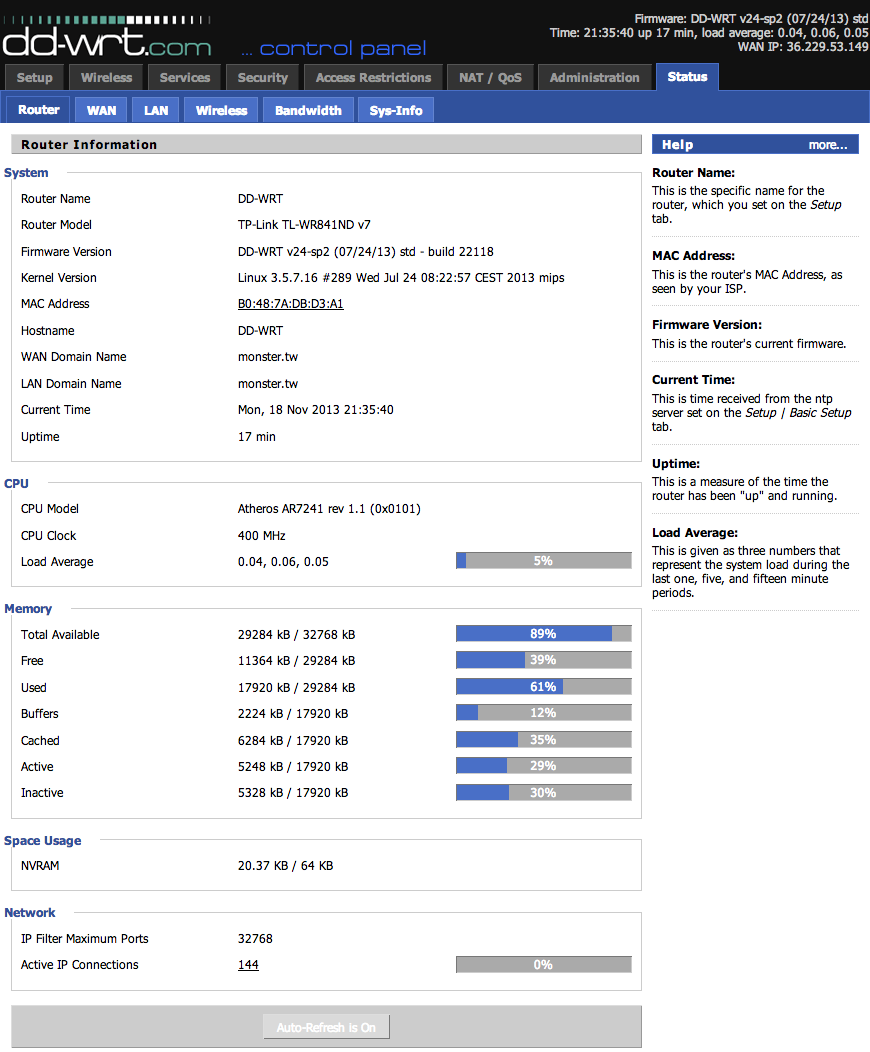
Task: Click the CPU Clock 400 MHz value
Action: [x=262, y=535]
